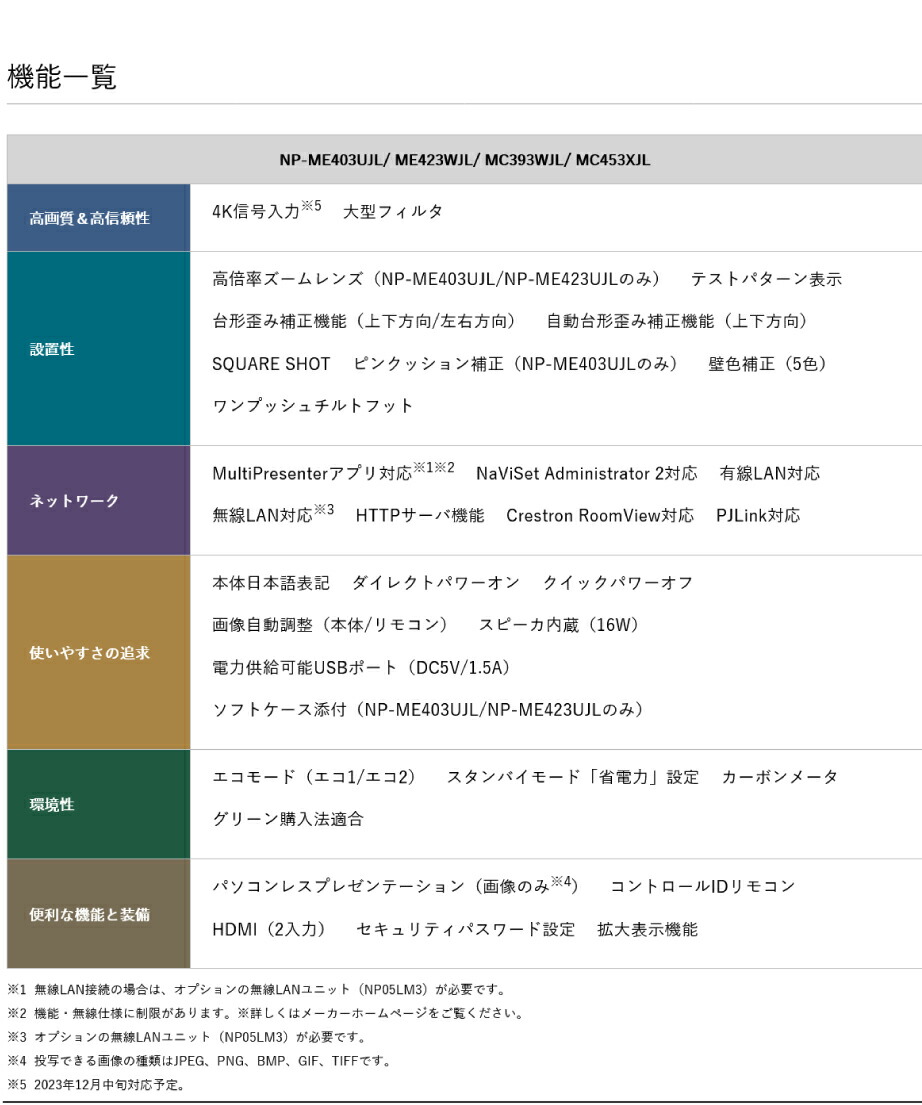Click the 使いやすさの追求 category cell
Screen dimensions: 922x1105
[x=99, y=653]
